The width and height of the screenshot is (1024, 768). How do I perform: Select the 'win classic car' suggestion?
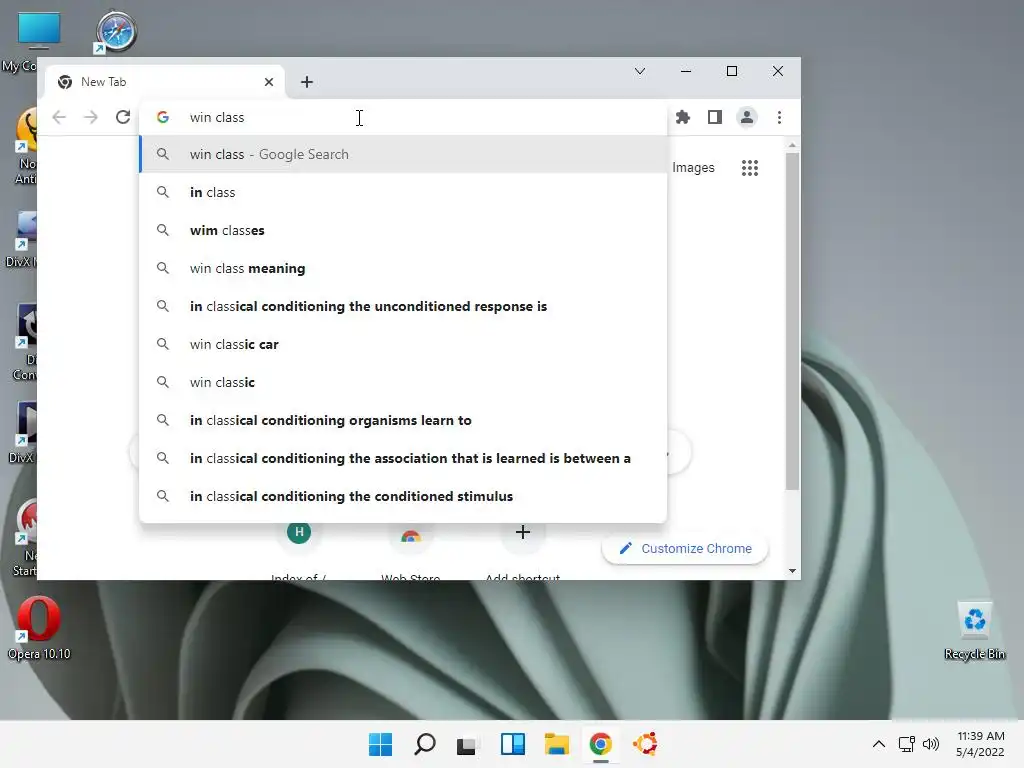403,344
